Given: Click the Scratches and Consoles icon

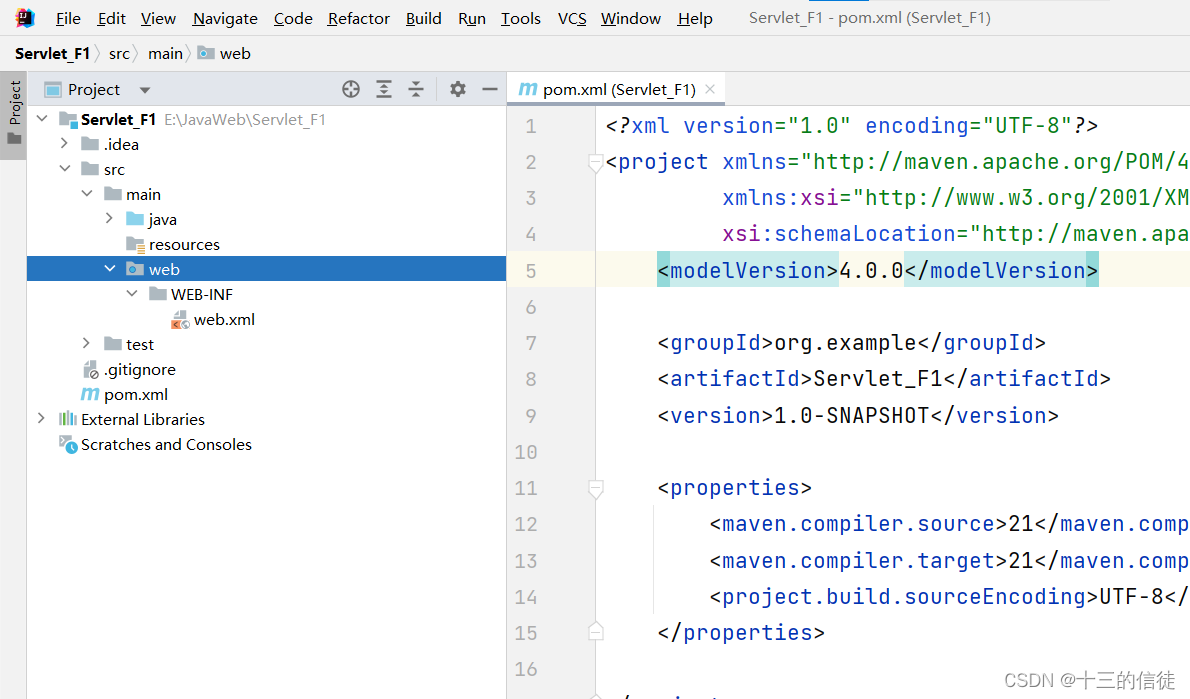Looking at the screenshot, I should coord(69,444).
